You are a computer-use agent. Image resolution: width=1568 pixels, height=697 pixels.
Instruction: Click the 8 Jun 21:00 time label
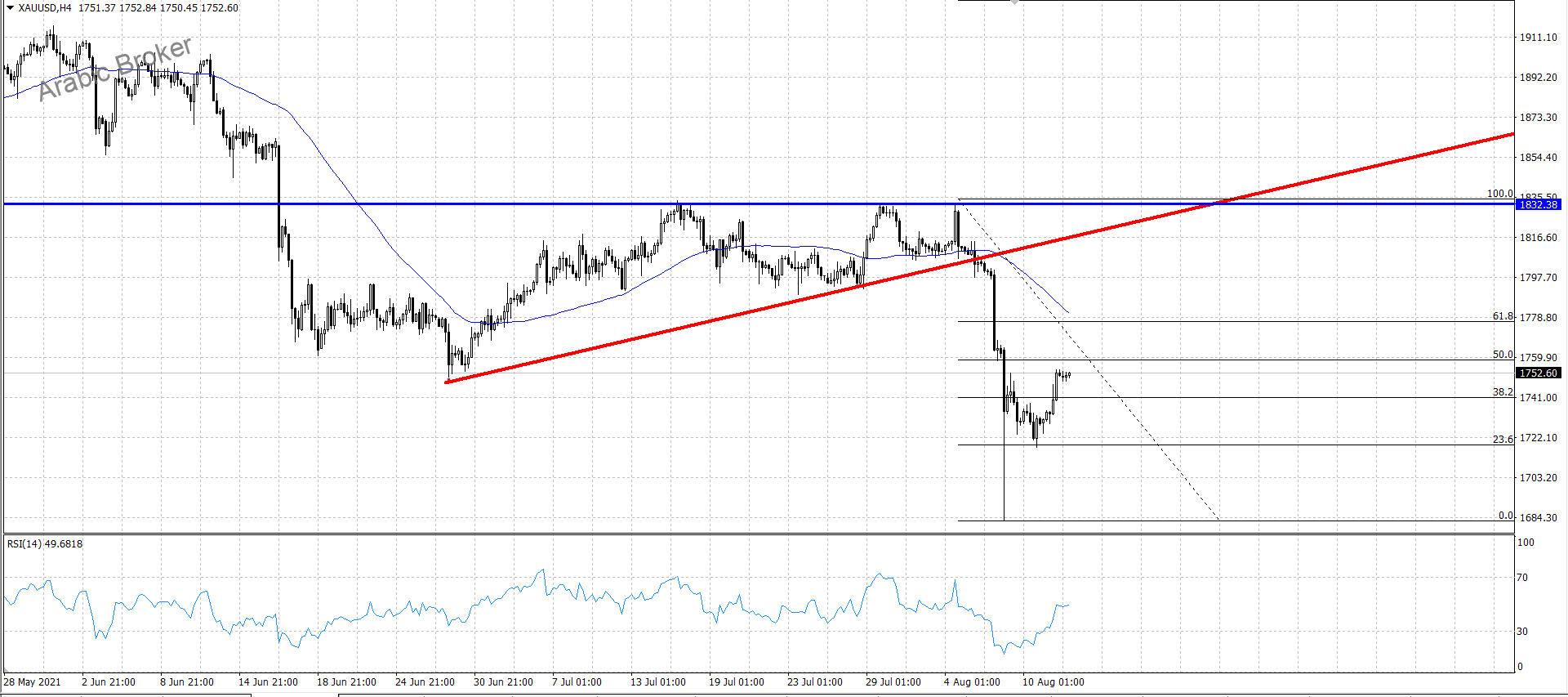point(187,682)
